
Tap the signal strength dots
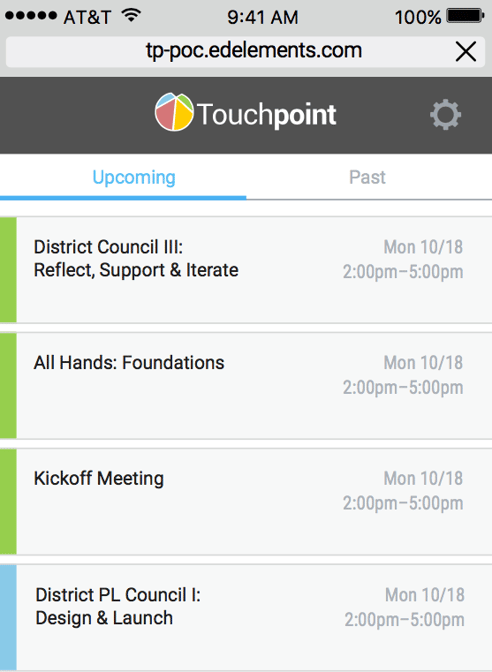tap(31, 16)
